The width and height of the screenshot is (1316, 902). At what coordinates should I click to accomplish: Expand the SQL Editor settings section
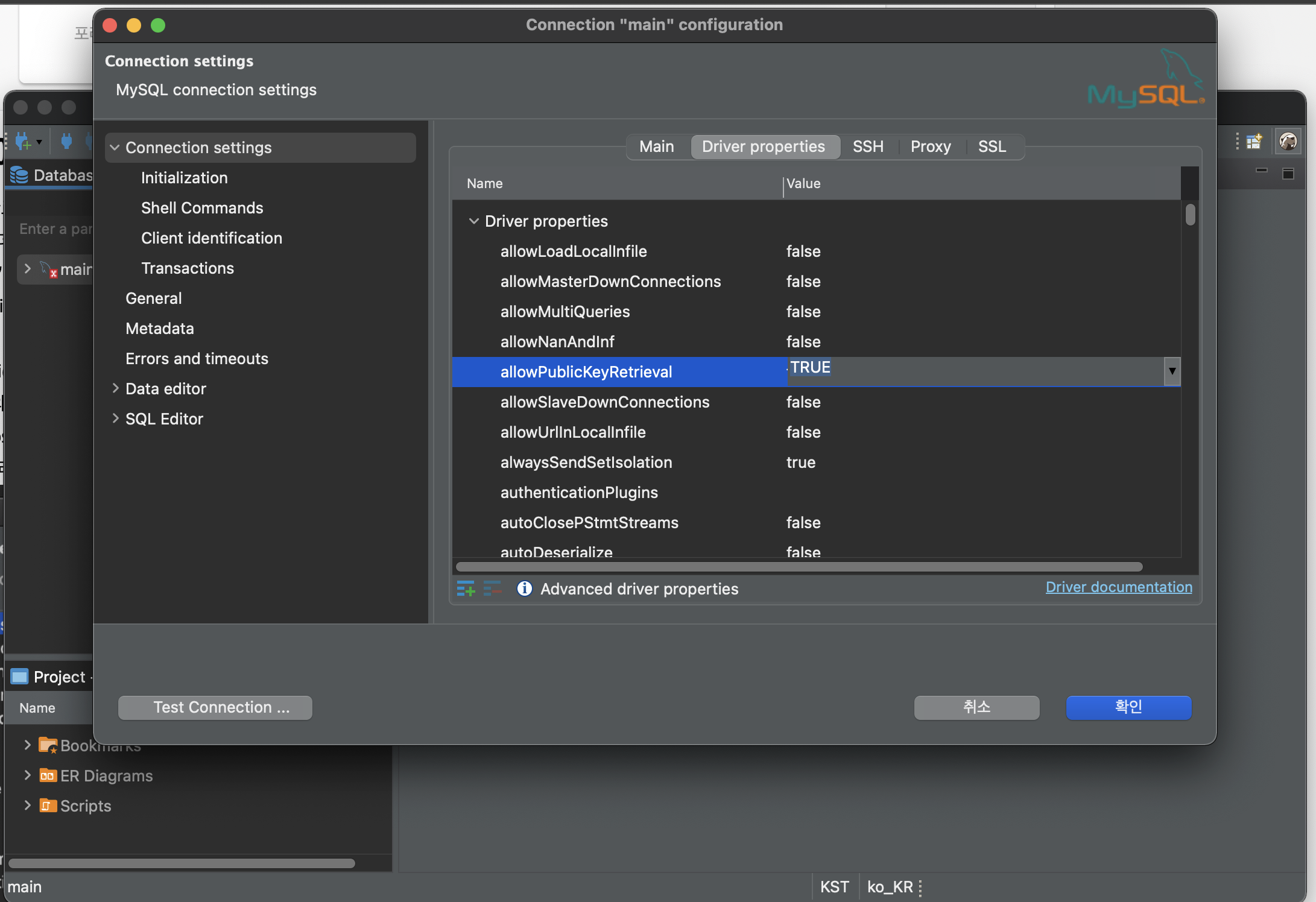click(x=115, y=418)
